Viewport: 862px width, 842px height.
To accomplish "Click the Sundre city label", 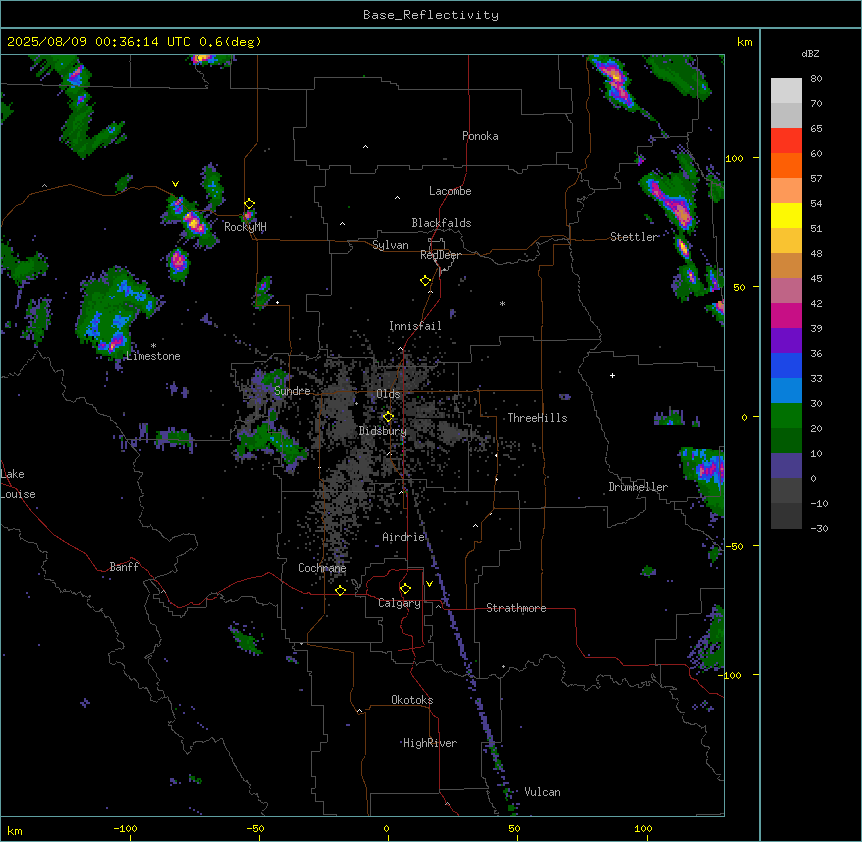I will pos(292,391).
